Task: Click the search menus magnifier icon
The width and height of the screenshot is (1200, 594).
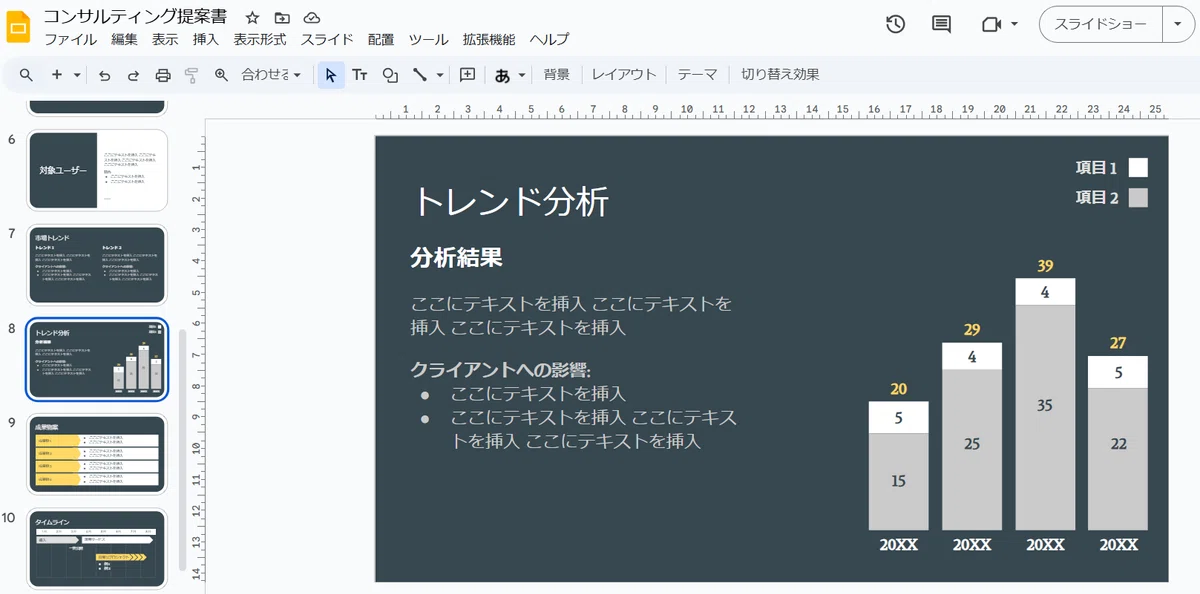Action: pos(26,75)
